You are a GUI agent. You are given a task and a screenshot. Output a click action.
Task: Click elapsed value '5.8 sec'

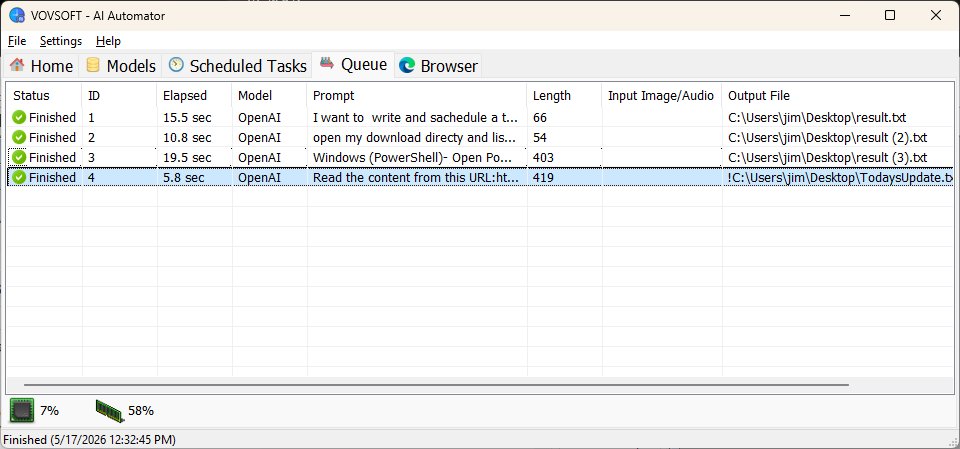tap(184, 177)
